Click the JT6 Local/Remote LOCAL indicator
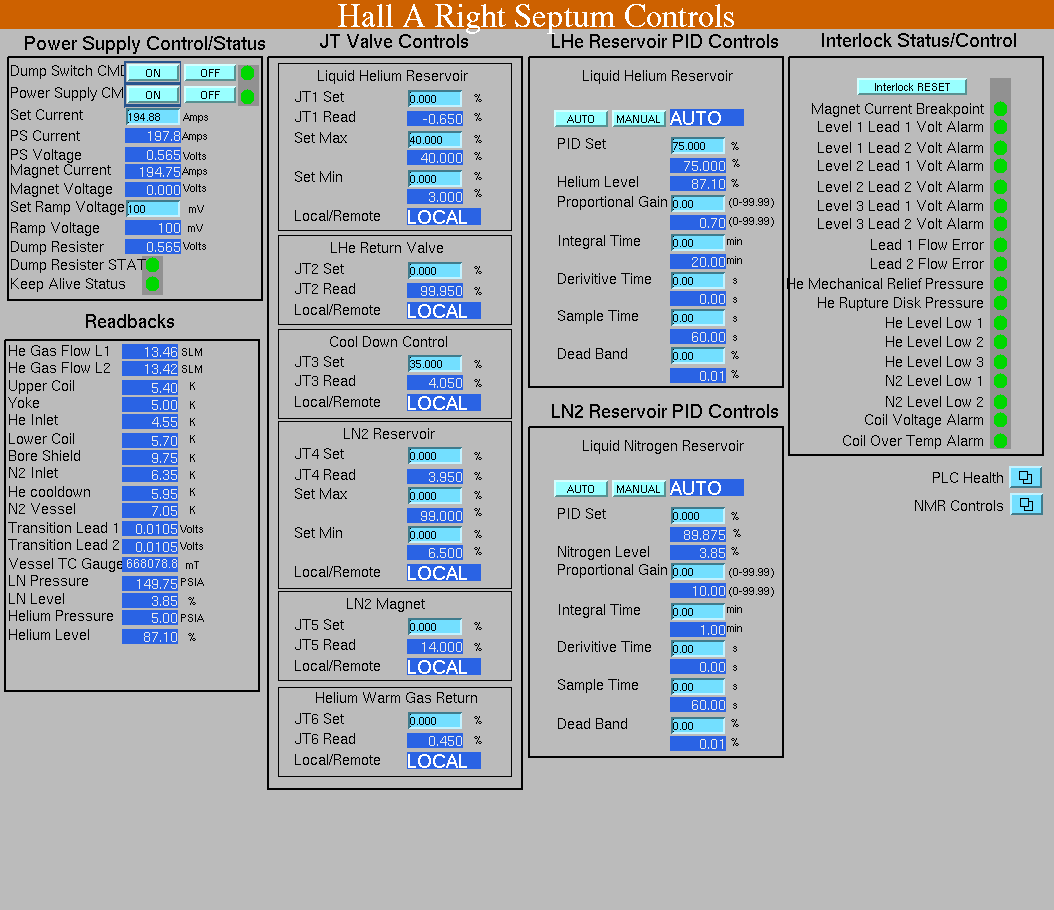1054x910 pixels. [444, 761]
